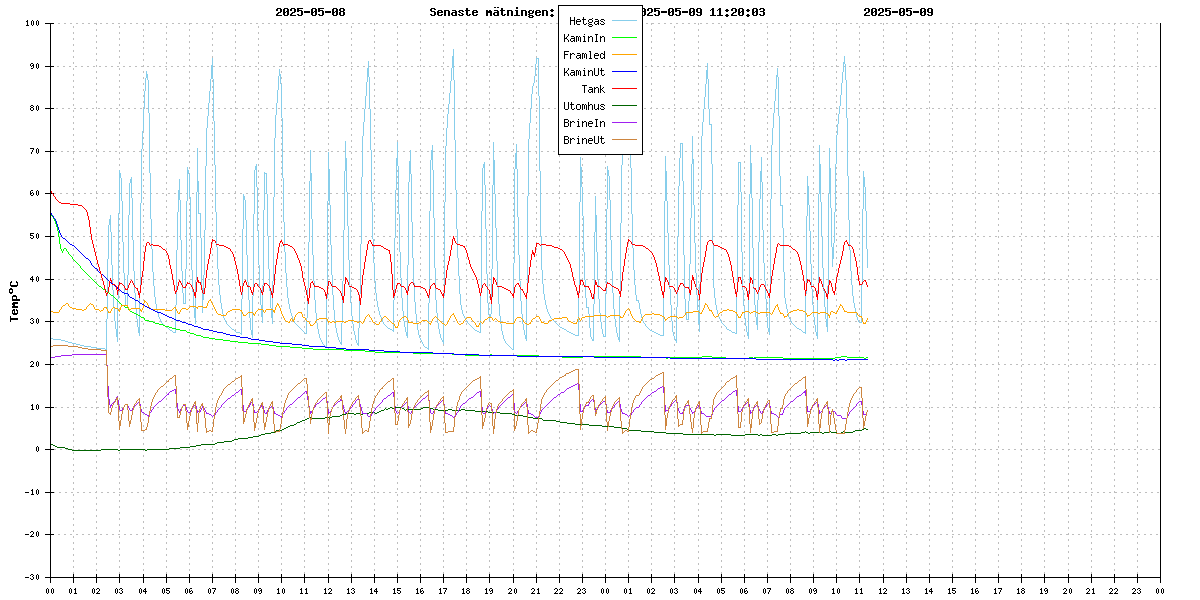
Task: Click the red Tank line sample in legend
Action: [x=623, y=89]
